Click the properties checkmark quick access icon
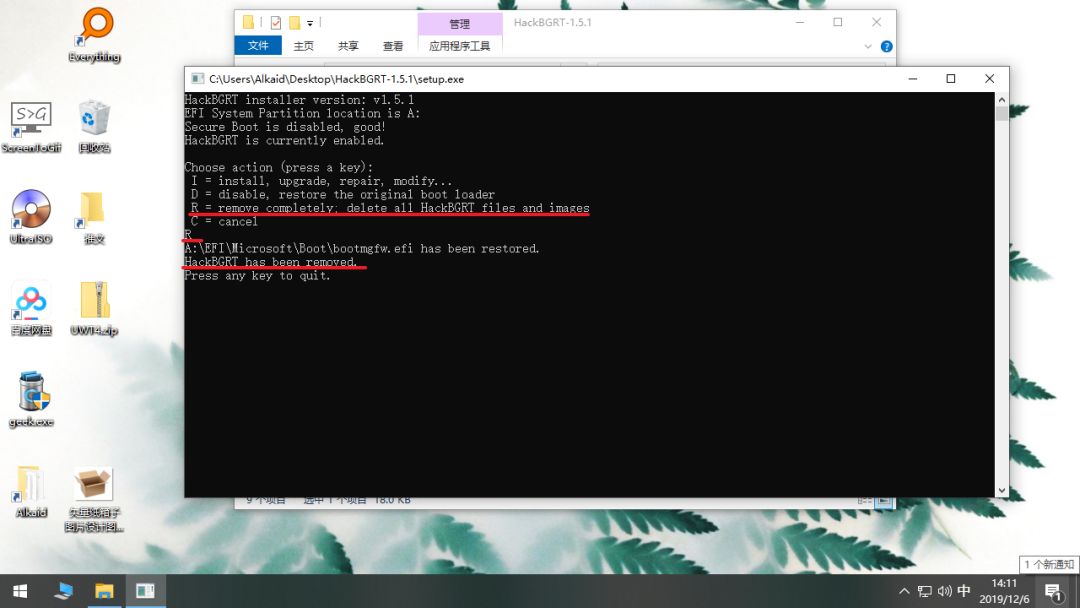Screen dimensions: 1080x608 pyautogui.click(x=276, y=23)
